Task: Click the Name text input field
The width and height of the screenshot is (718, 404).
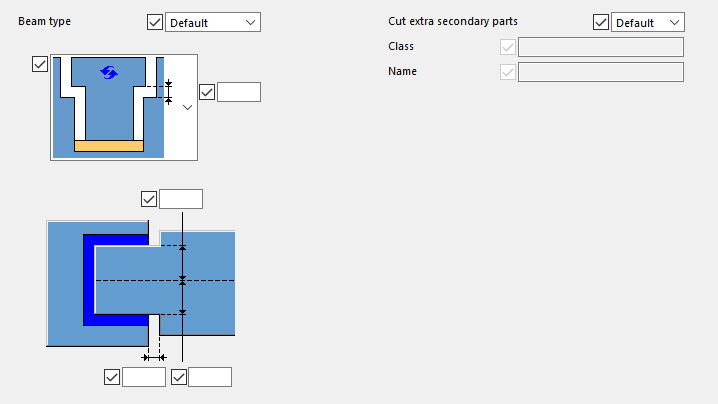Action: tap(601, 72)
